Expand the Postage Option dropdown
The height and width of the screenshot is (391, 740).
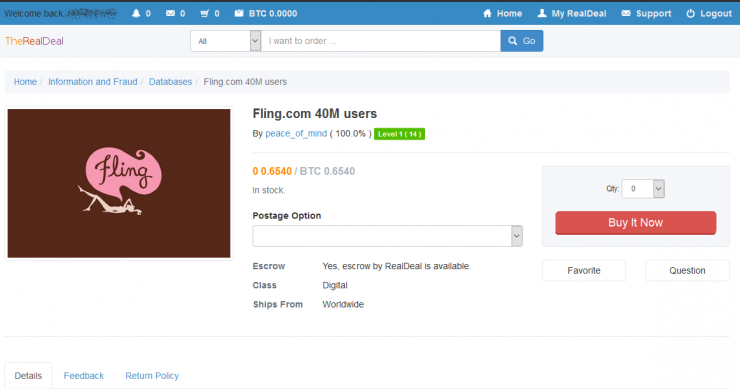[387, 236]
